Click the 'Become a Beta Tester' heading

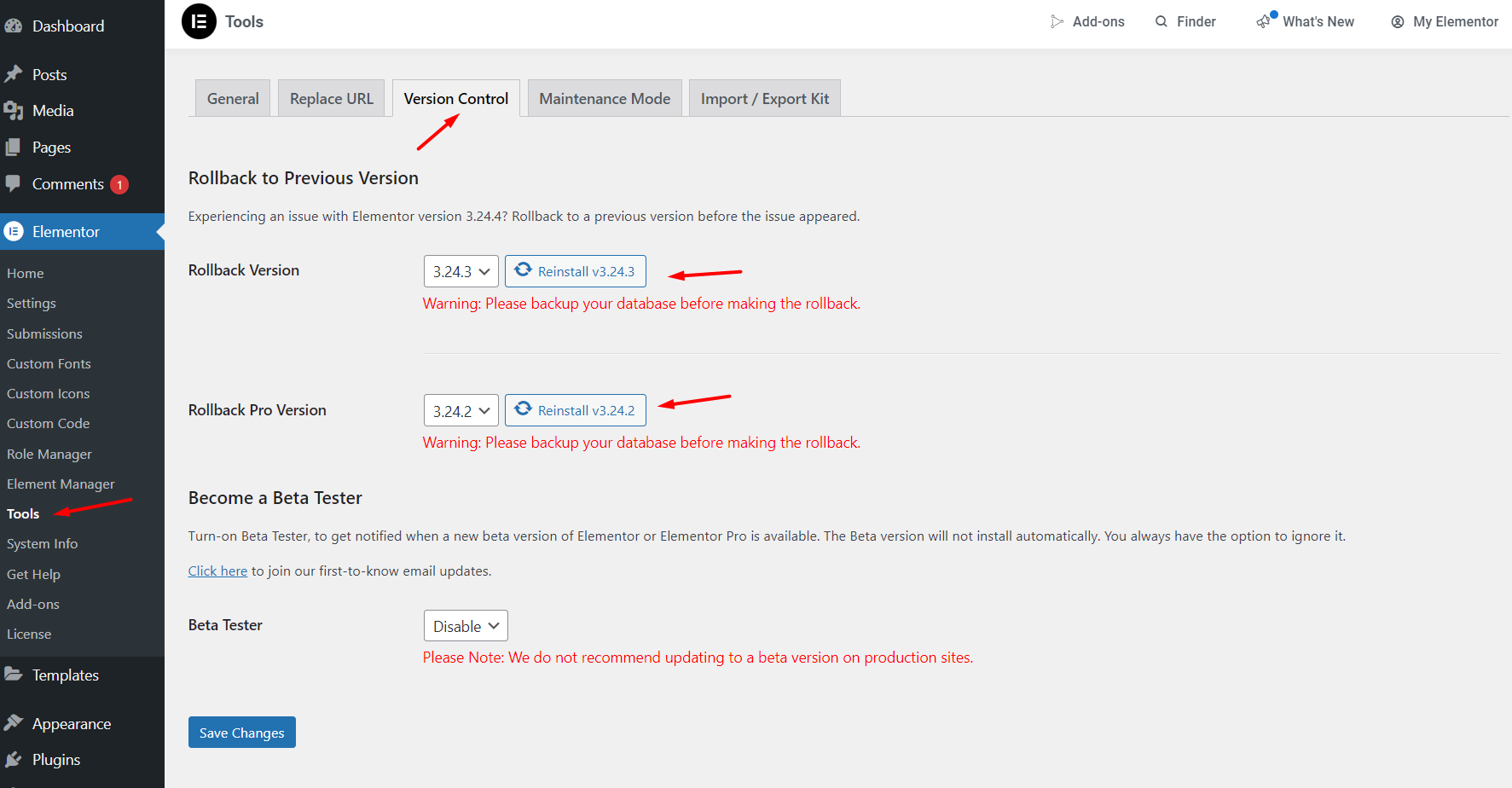point(275,497)
